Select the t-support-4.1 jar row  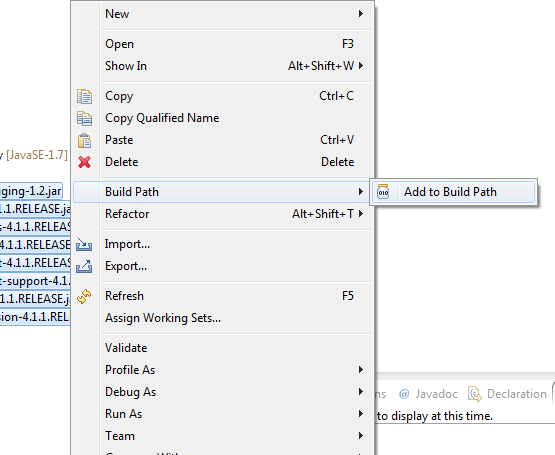point(35,281)
